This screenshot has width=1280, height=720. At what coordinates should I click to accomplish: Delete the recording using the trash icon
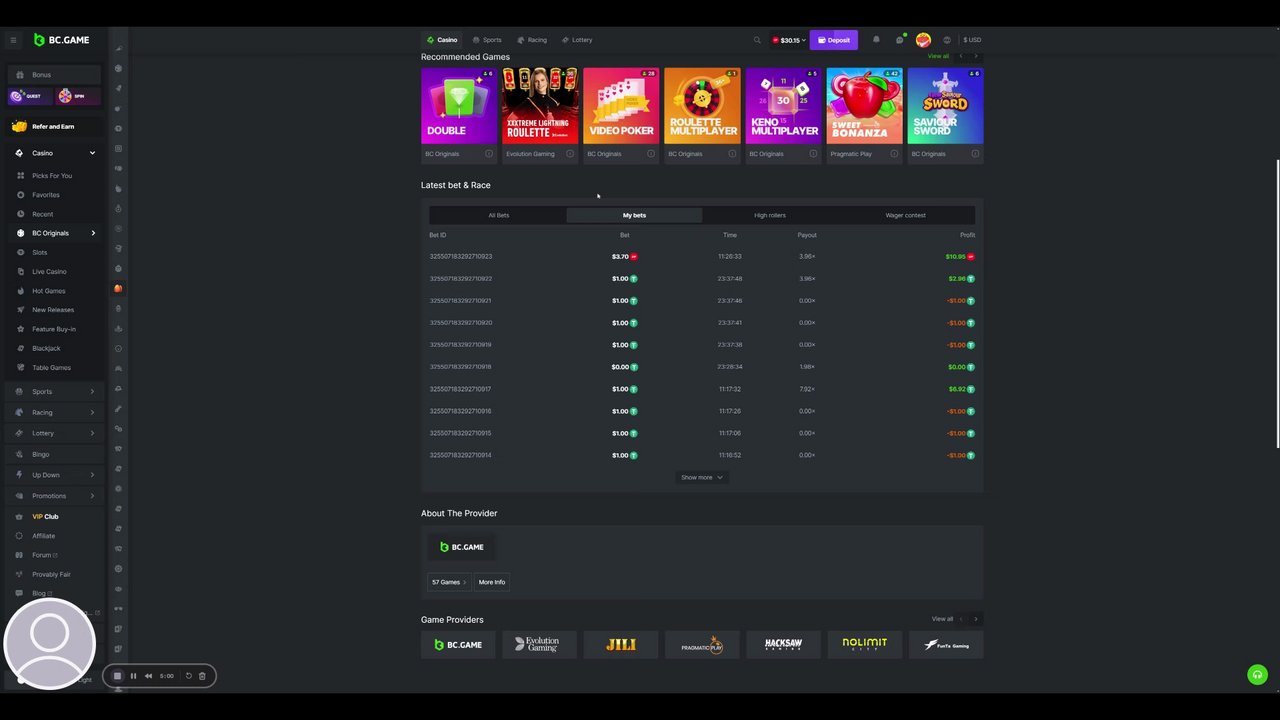point(202,676)
